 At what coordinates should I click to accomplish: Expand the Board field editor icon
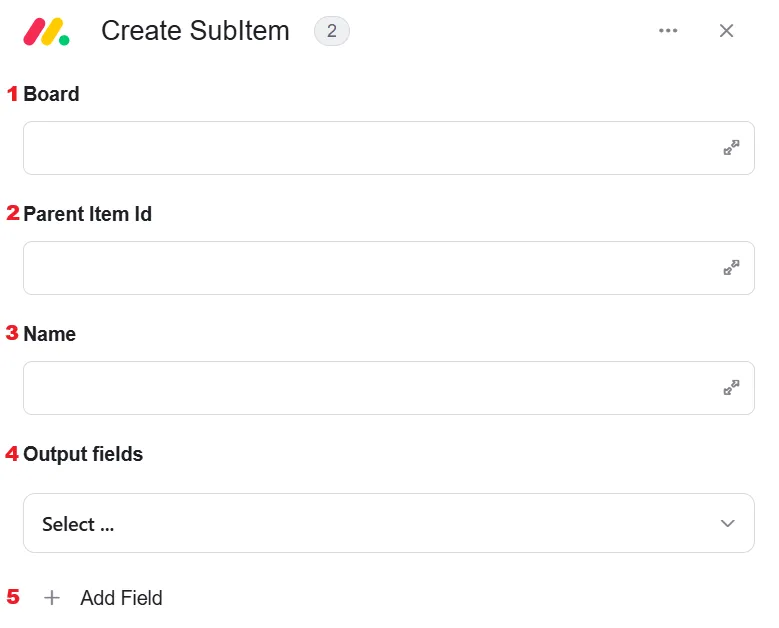click(731, 148)
